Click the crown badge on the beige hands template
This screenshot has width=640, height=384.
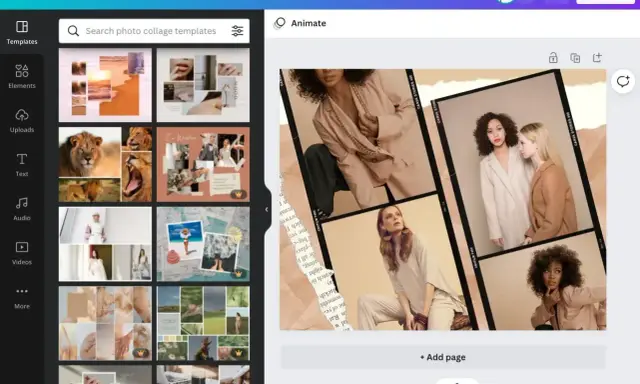tap(140, 353)
